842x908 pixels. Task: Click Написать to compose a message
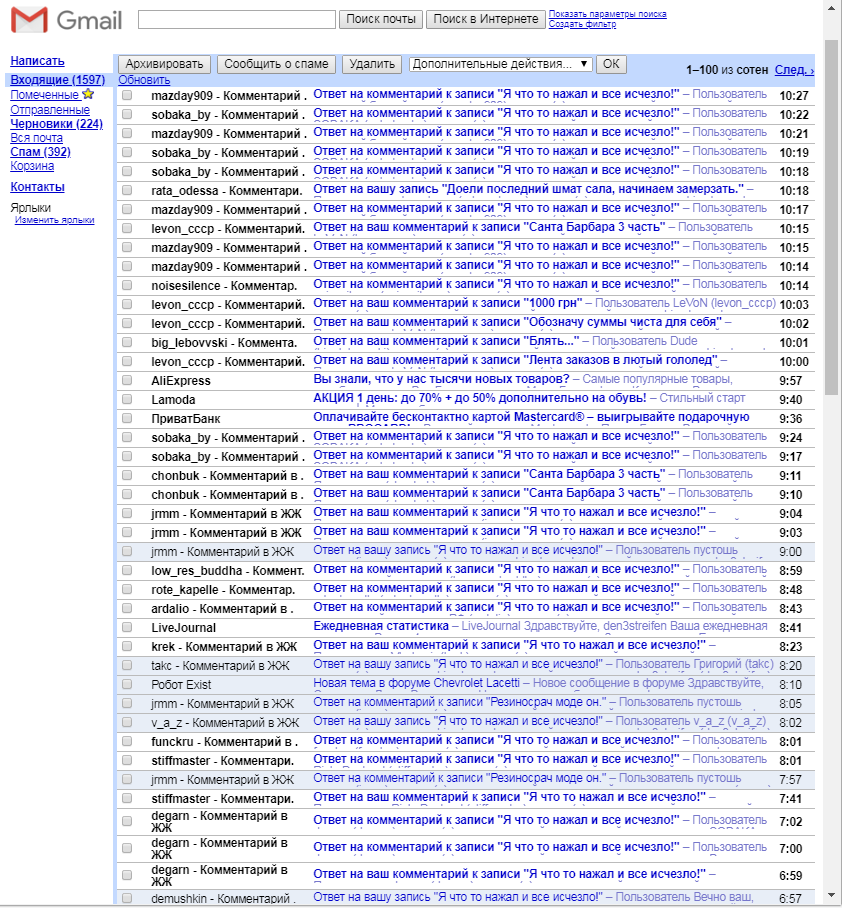point(37,61)
